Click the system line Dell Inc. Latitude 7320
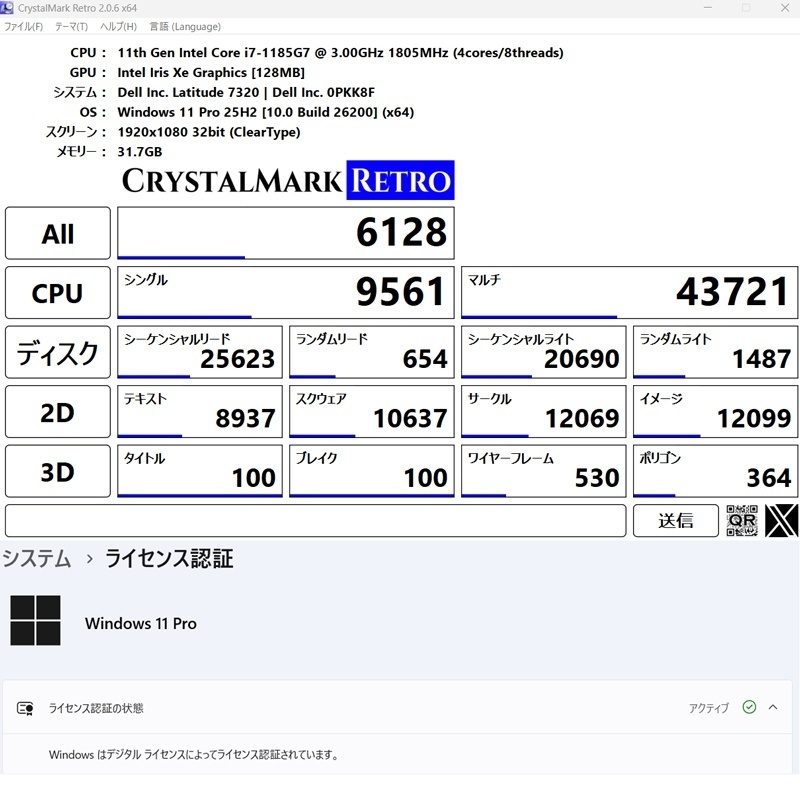 click(x=246, y=92)
